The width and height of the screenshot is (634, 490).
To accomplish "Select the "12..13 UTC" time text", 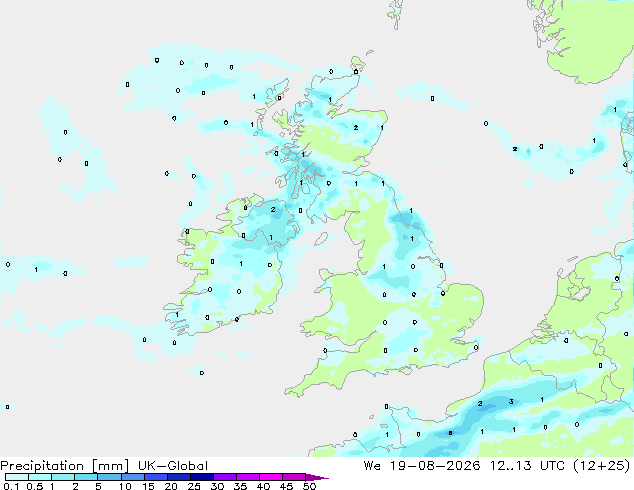I will [x=528, y=466].
